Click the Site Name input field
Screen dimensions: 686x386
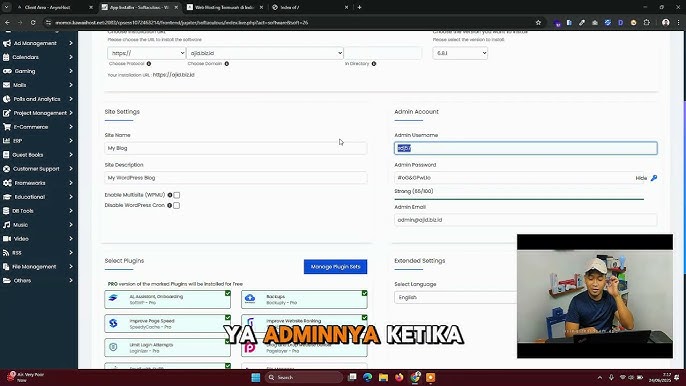(236, 148)
